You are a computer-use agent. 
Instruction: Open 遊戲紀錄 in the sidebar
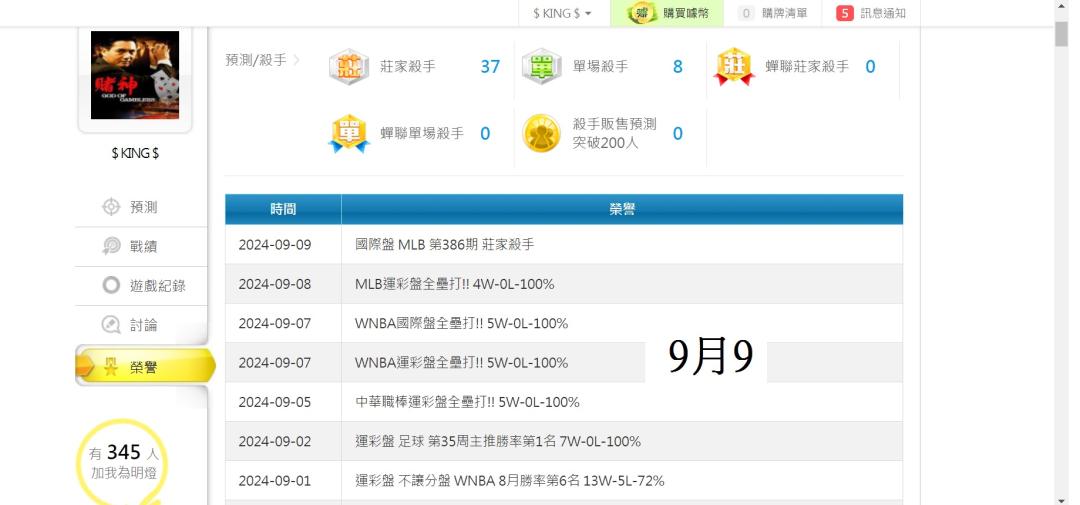point(141,285)
